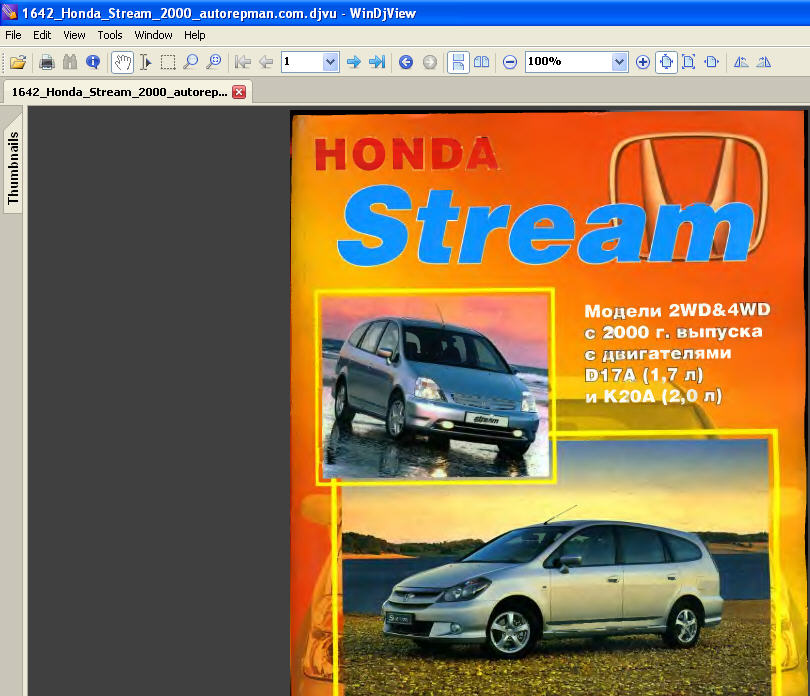Open the 100% zoom level dropdown
Image resolution: width=810 pixels, height=696 pixels.
[619, 62]
